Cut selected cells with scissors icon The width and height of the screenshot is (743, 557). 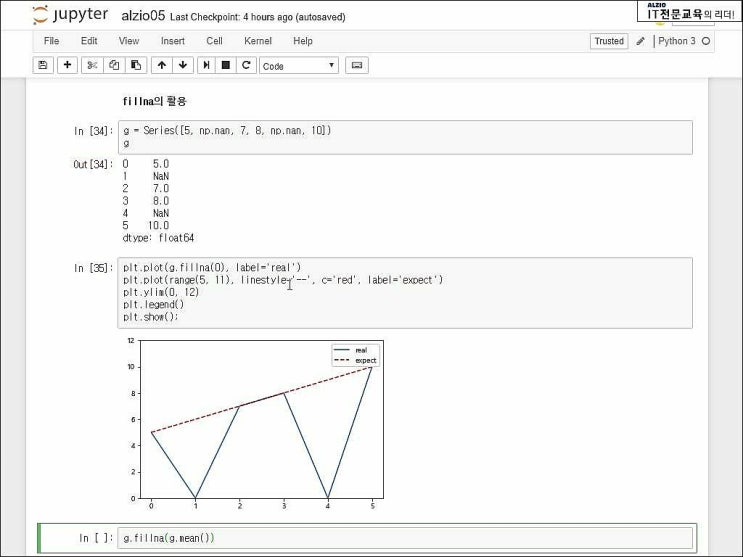click(92, 65)
